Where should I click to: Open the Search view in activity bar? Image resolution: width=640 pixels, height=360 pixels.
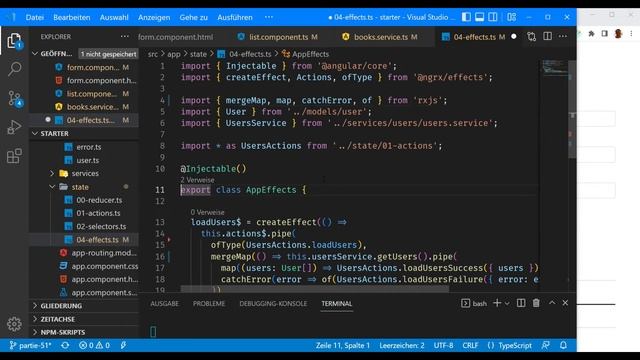tap(14, 69)
